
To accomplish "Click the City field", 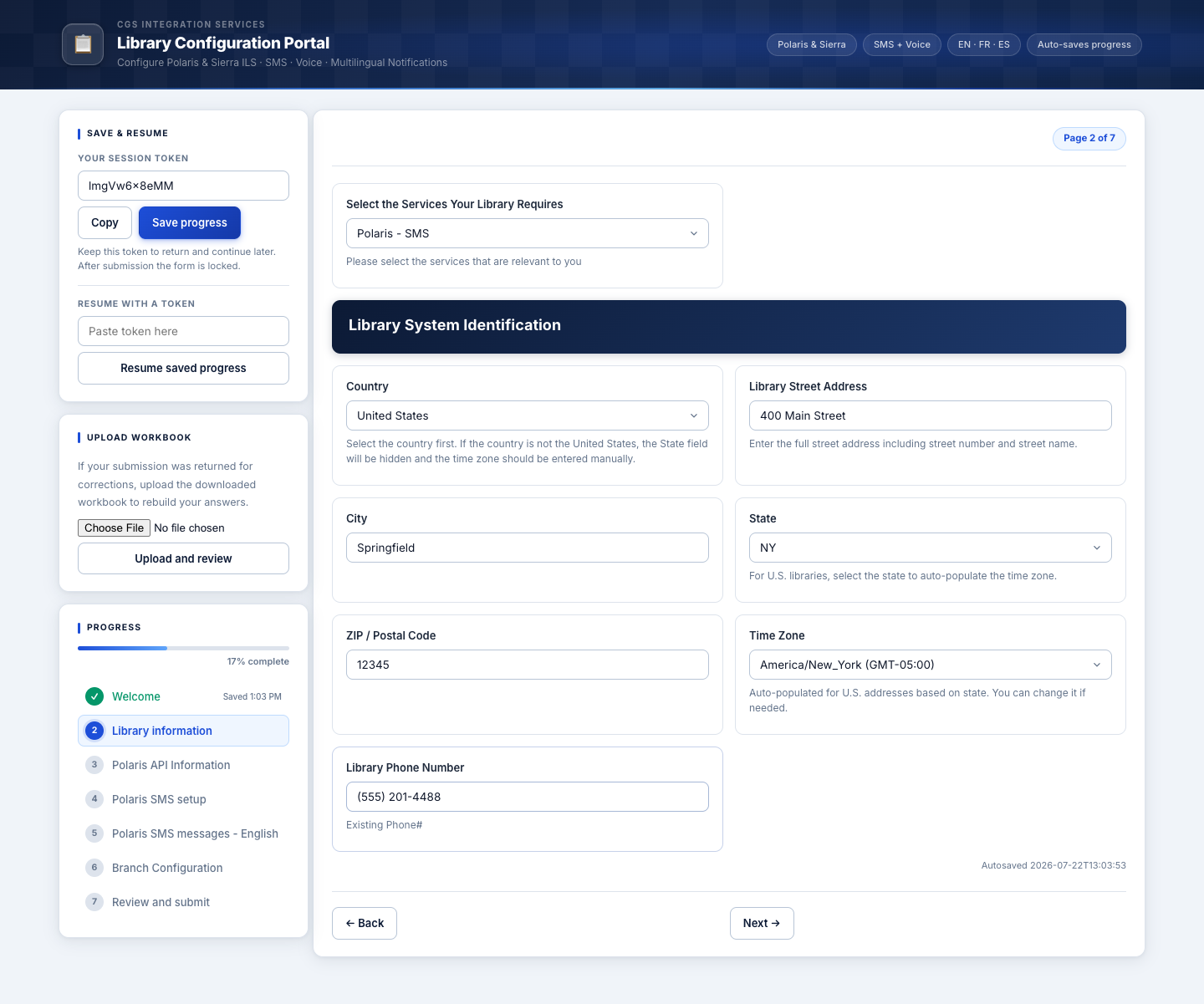I will pos(528,548).
